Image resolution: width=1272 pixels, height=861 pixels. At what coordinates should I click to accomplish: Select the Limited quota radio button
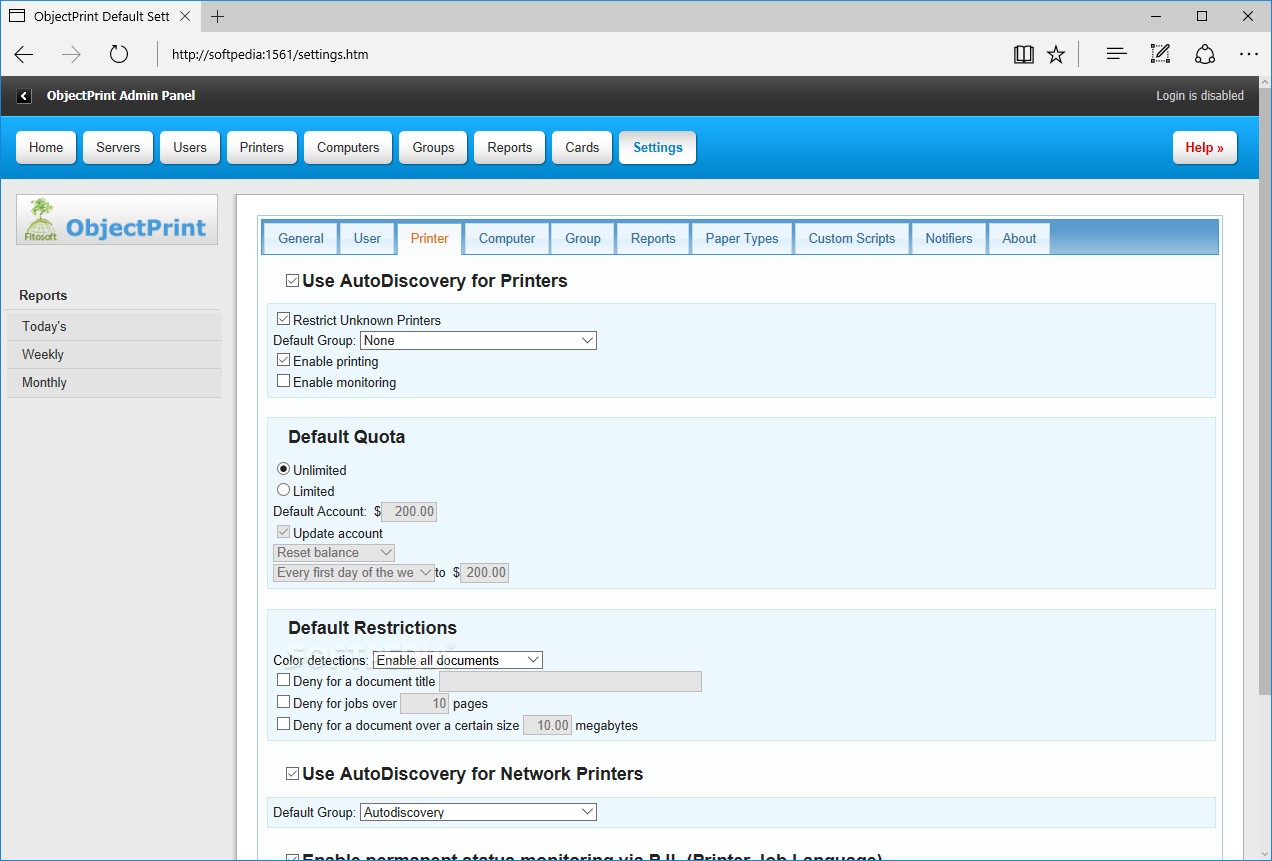tap(284, 490)
